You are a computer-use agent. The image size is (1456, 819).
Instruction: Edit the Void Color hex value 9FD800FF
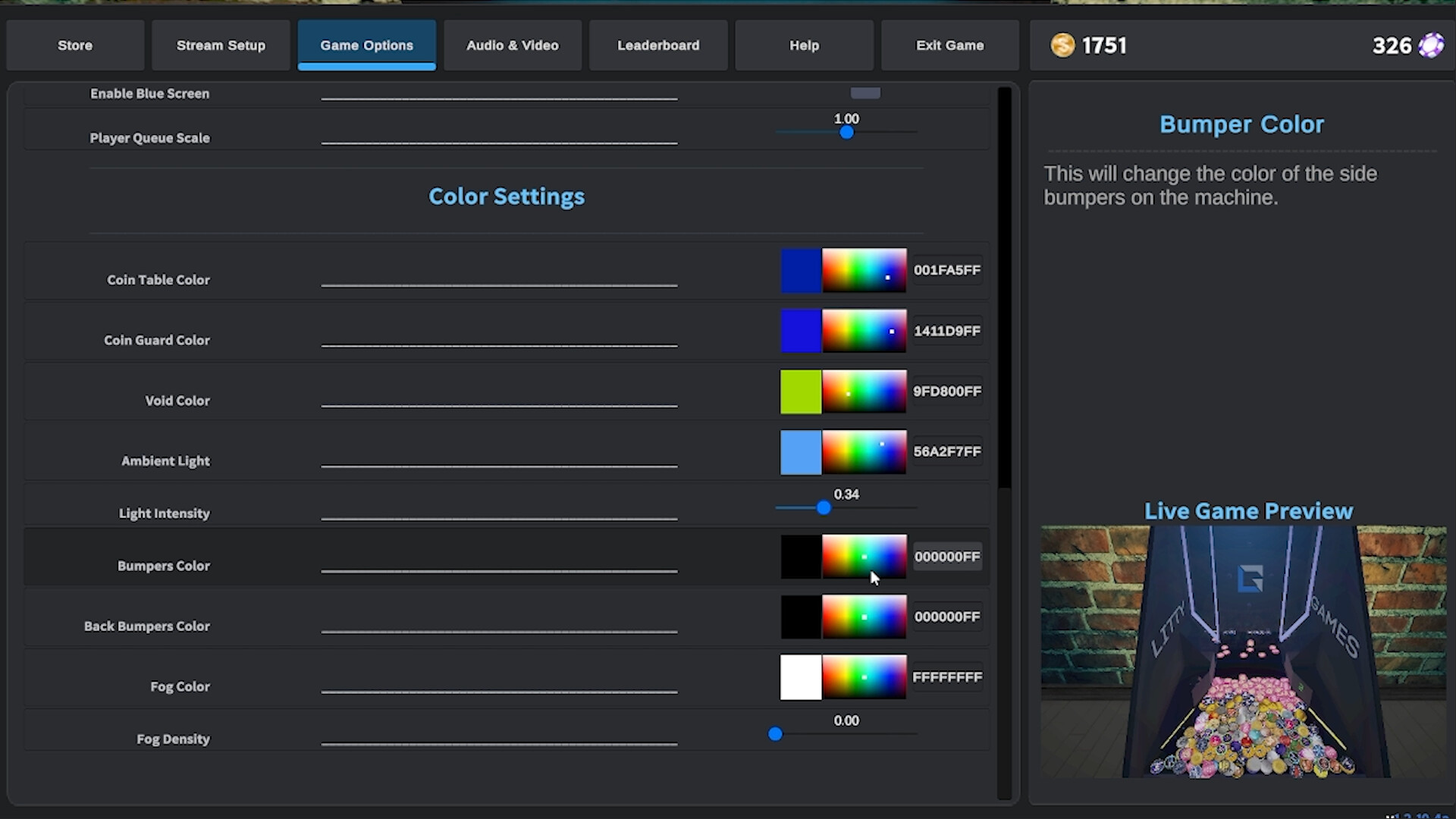pos(946,391)
